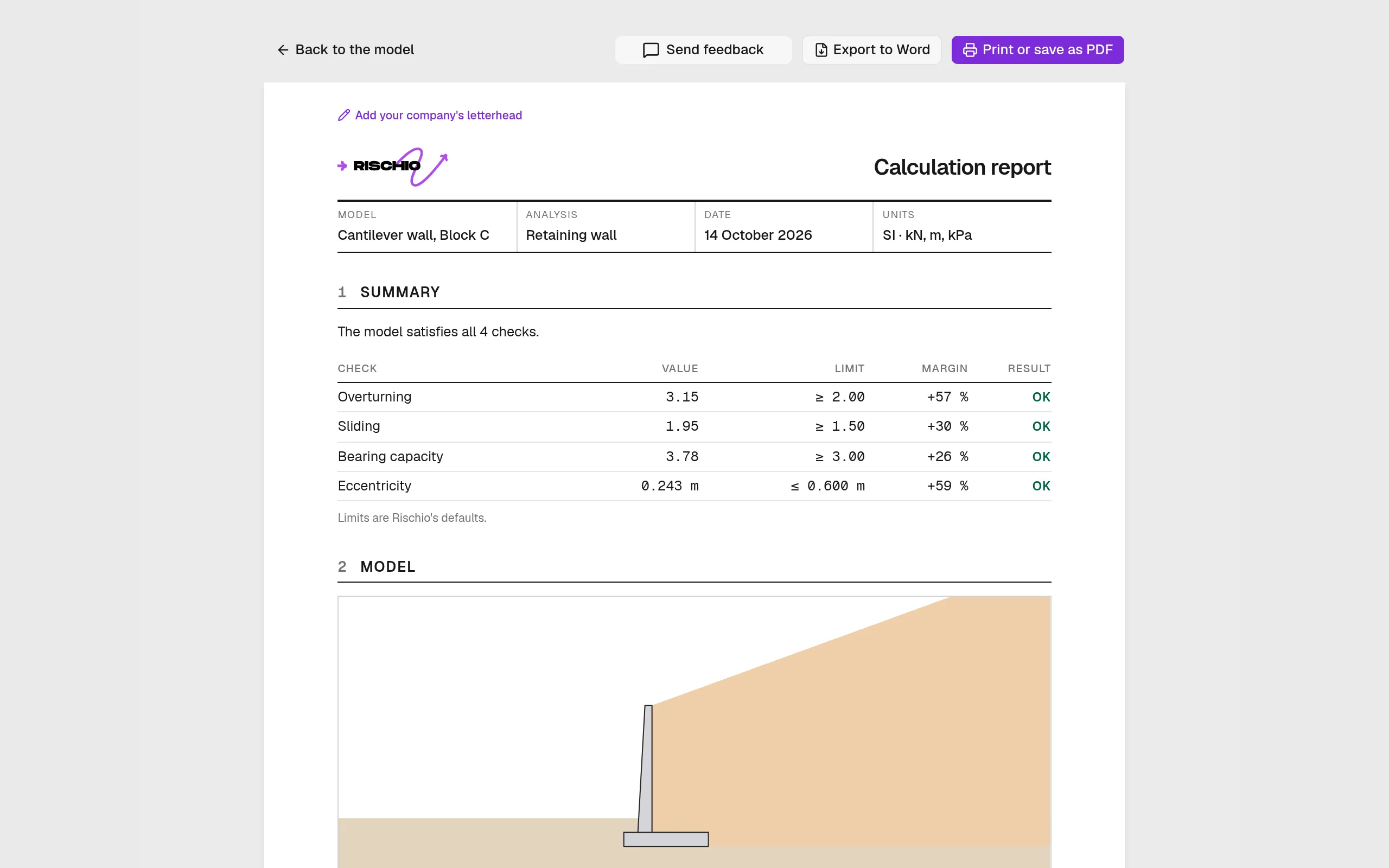Click the MARGIN column header
The image size is (1389, 868).
tap(944, 368)
